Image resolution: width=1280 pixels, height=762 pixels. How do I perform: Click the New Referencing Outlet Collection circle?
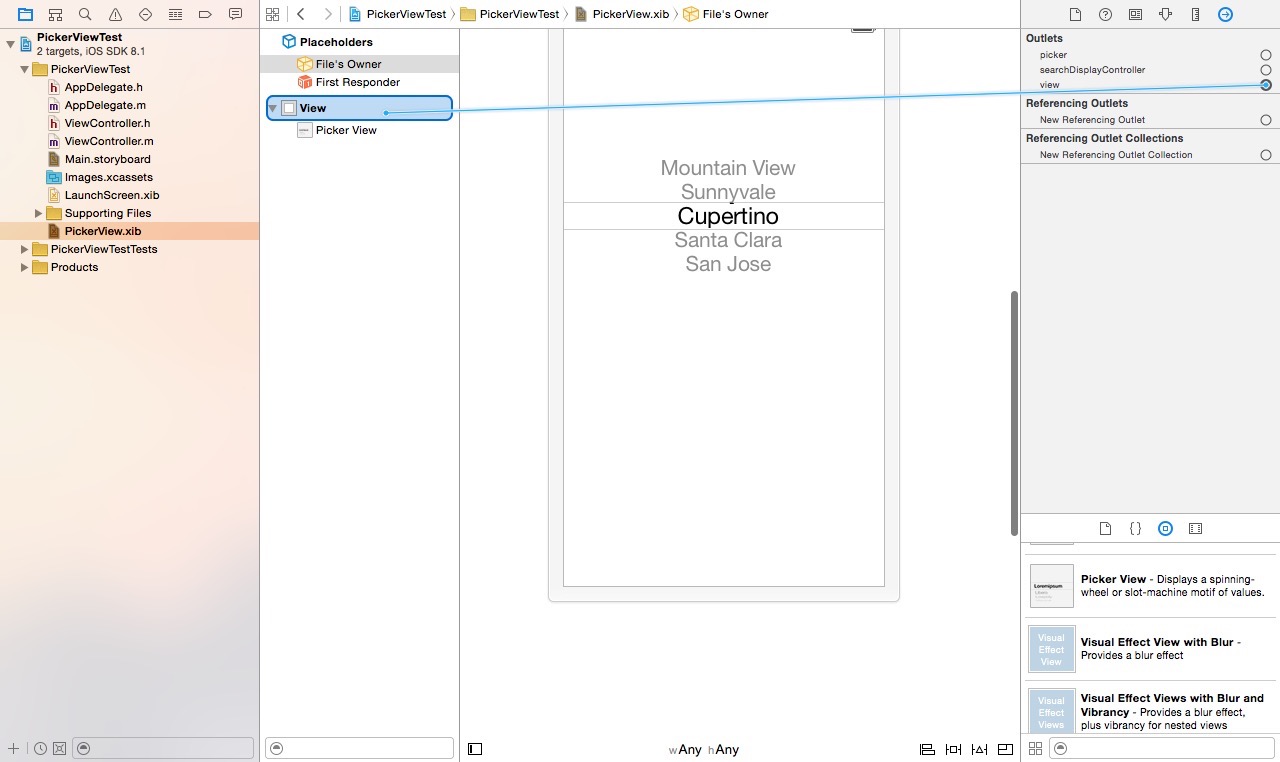[1266, 155]
